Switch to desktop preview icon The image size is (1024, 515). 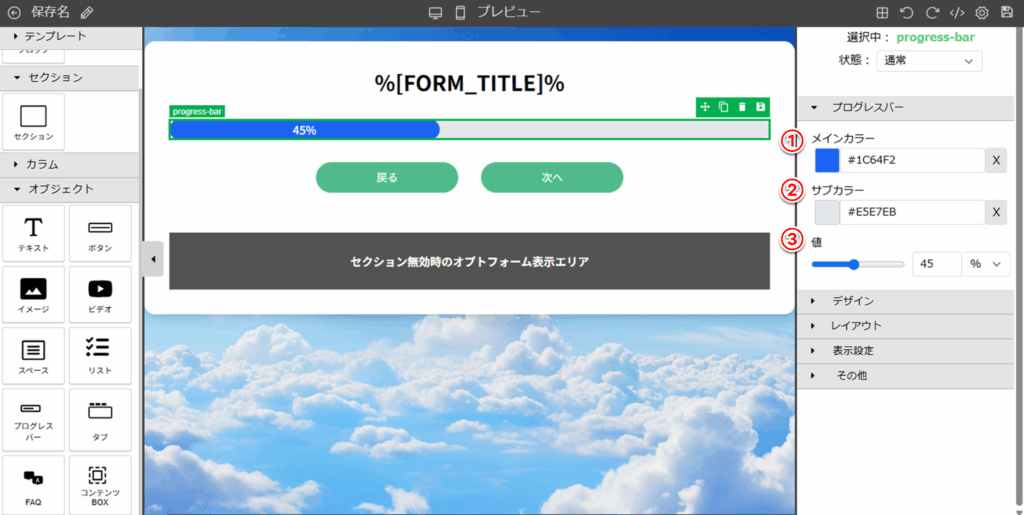coord(435,13)
